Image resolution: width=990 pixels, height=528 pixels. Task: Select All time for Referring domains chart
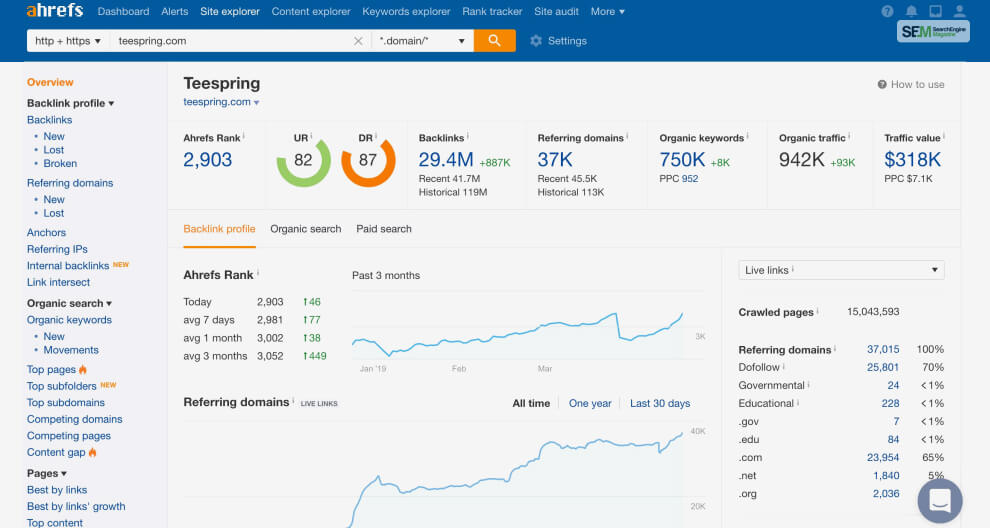[x=531, y=403]
